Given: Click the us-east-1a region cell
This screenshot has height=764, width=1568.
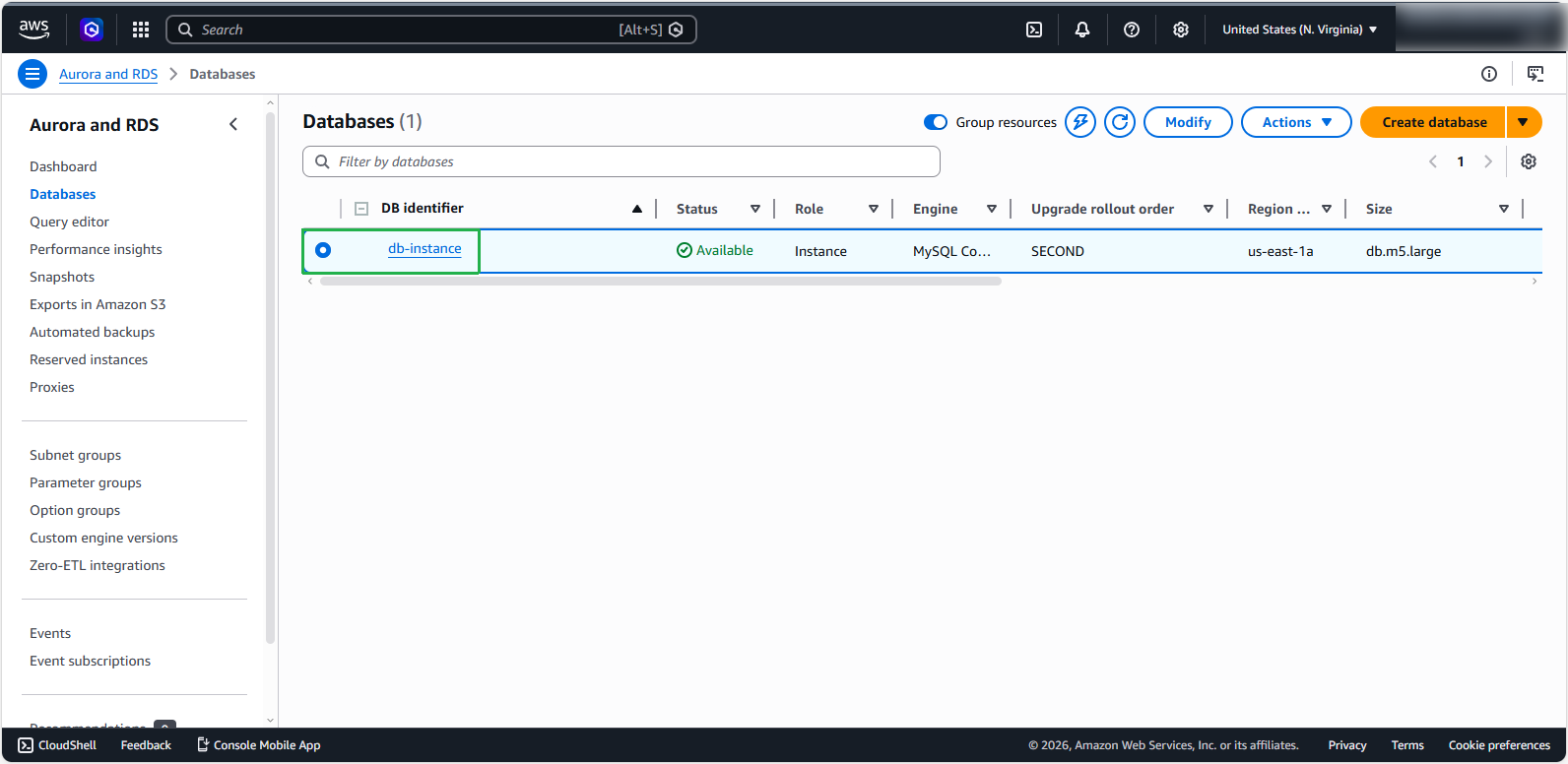Looking at the screenshot, I should tap(1280, 251).
